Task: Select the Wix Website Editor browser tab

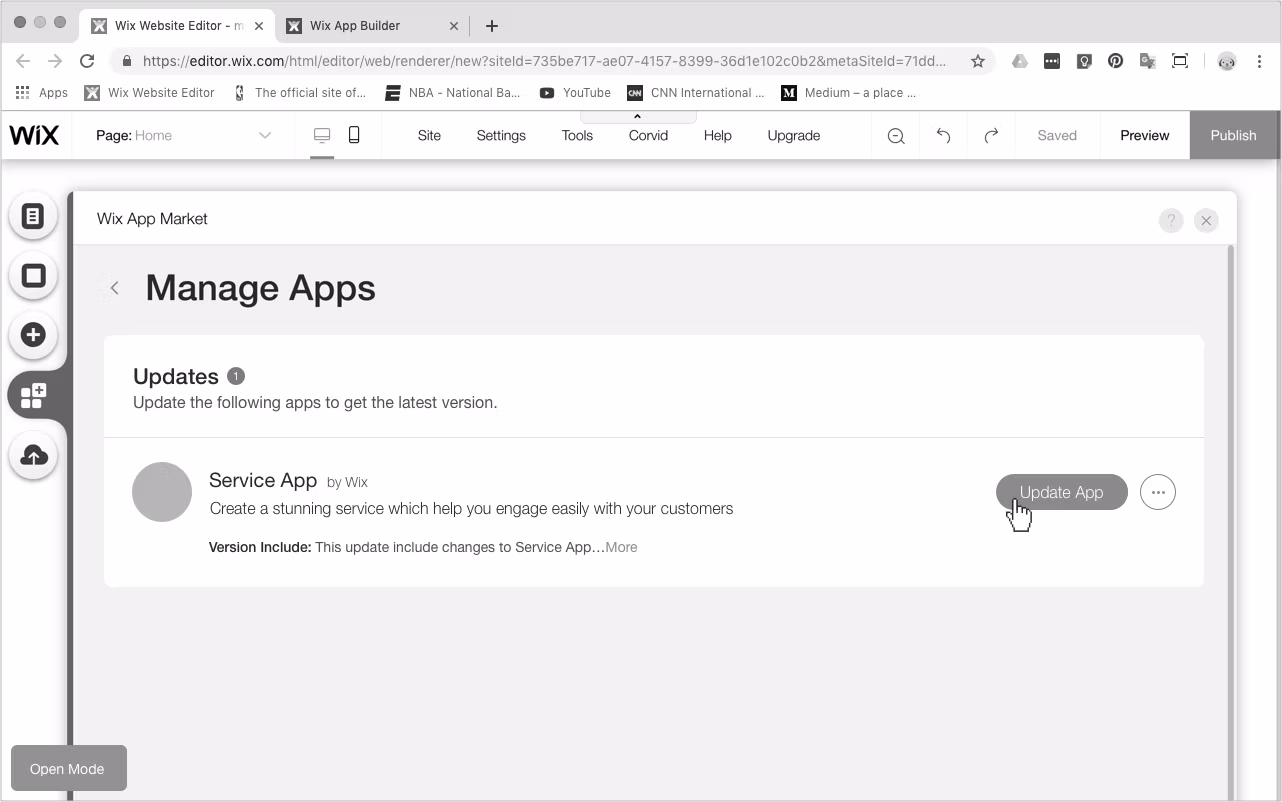Action: point(175,26)
